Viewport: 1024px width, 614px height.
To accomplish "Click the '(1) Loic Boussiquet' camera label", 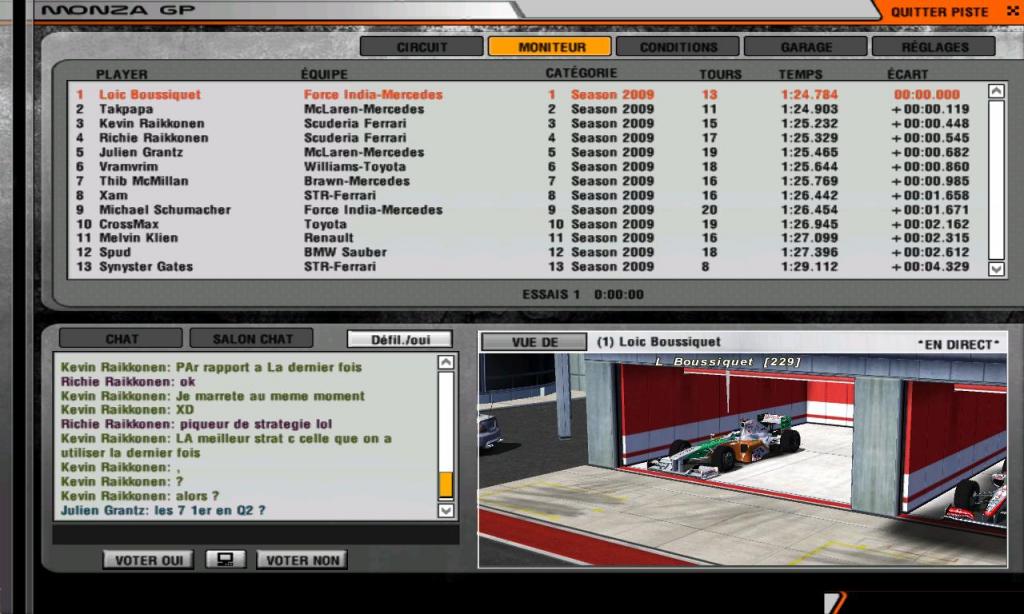I will pos(658,342).
